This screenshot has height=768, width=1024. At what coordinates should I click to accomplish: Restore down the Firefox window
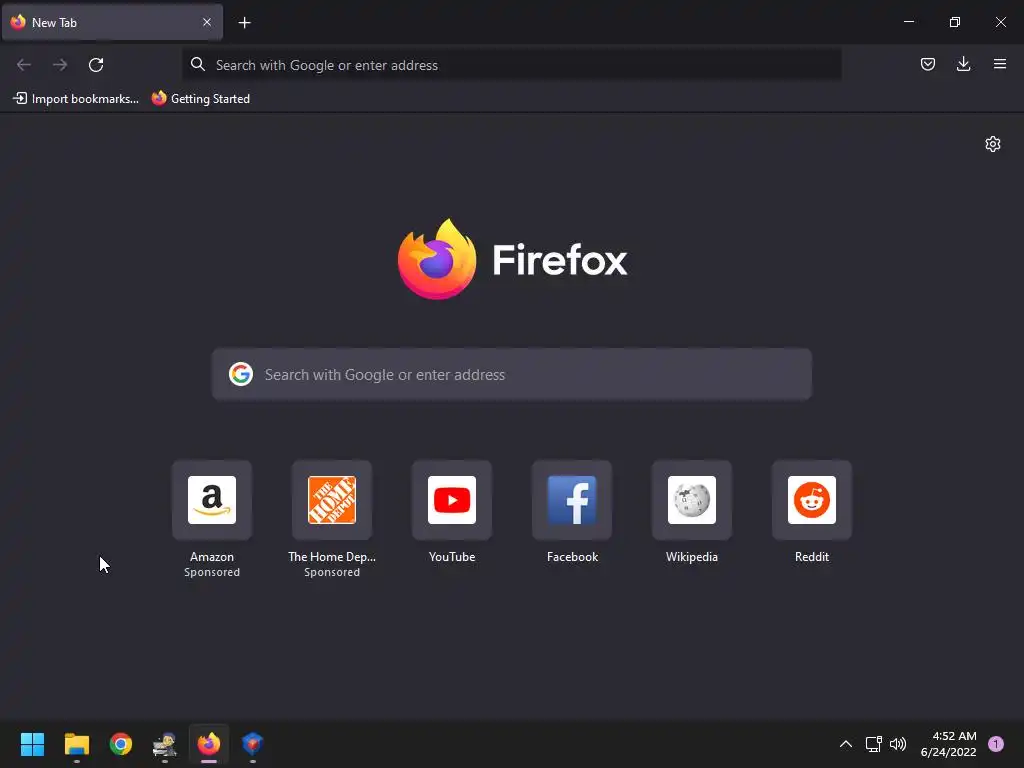pyautogui.click(x=955, y=22)
